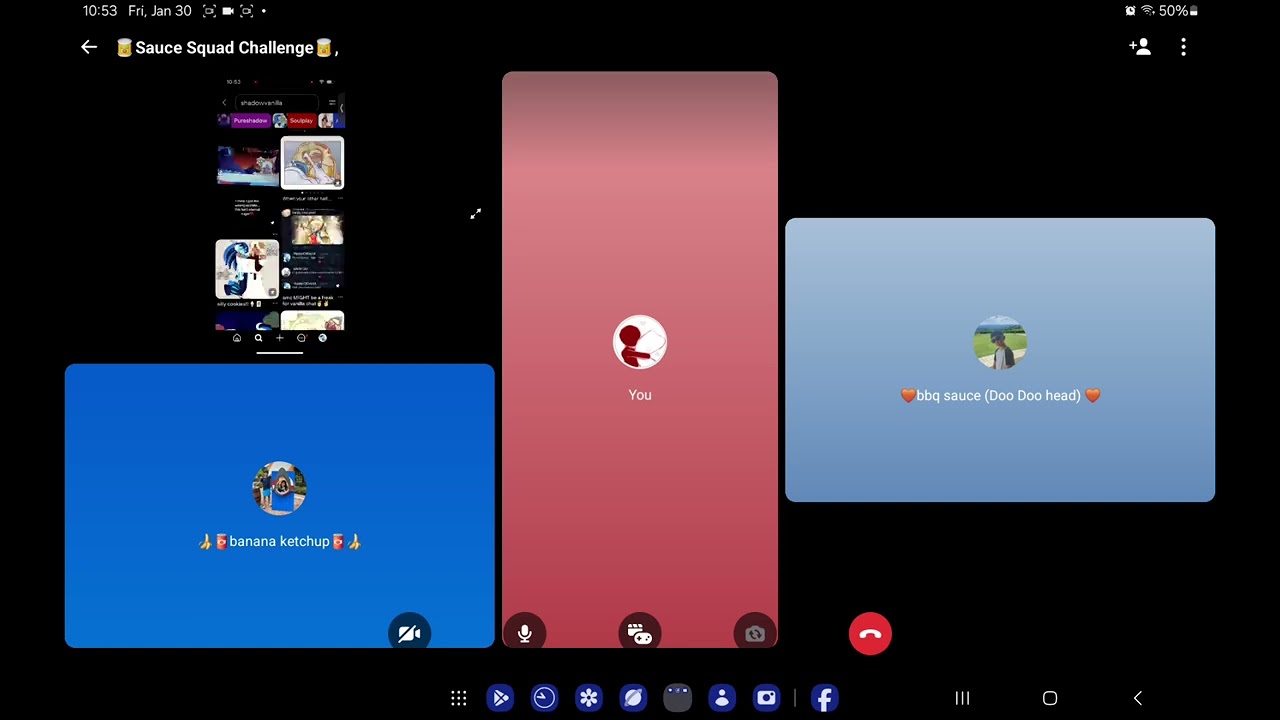Launch Samsung Internet browser from taskbar
Image resolution: width=1280 pixels, height=720 pixels.
pos(633,698)
